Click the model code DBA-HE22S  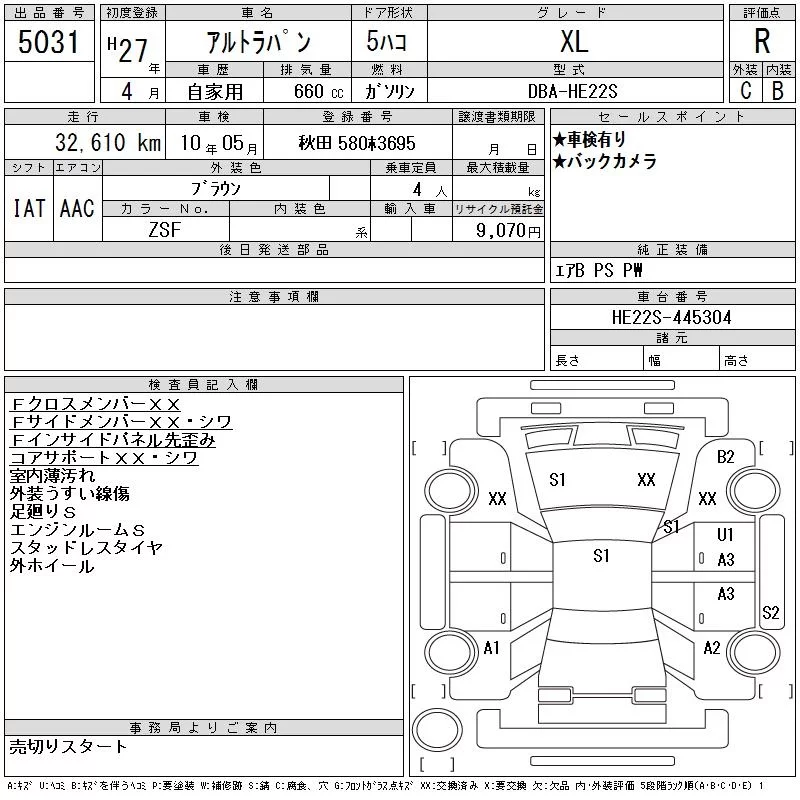point(572,91)
